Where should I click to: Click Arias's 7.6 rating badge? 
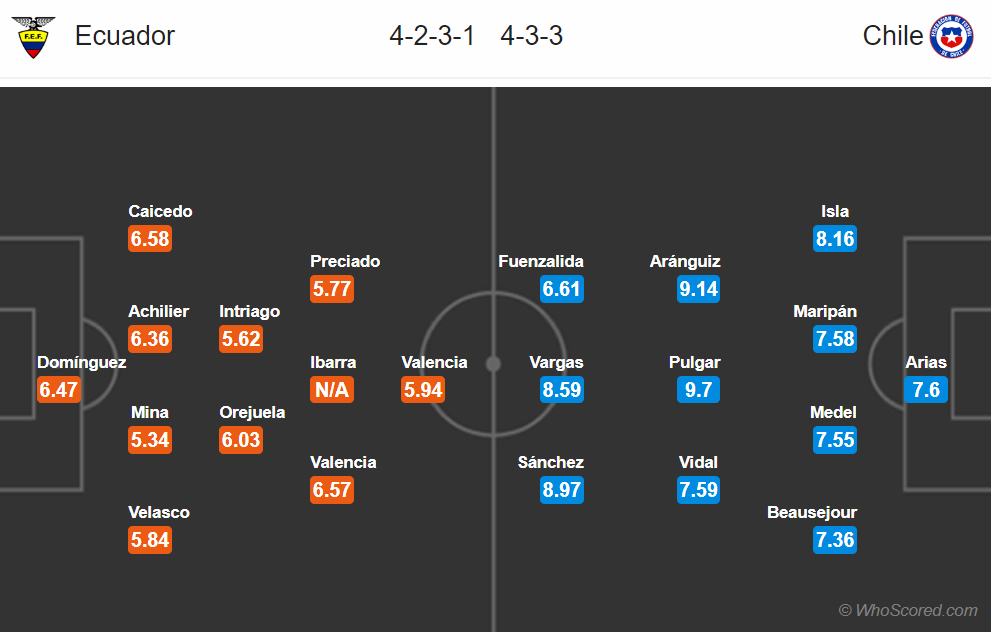[926, 389]
